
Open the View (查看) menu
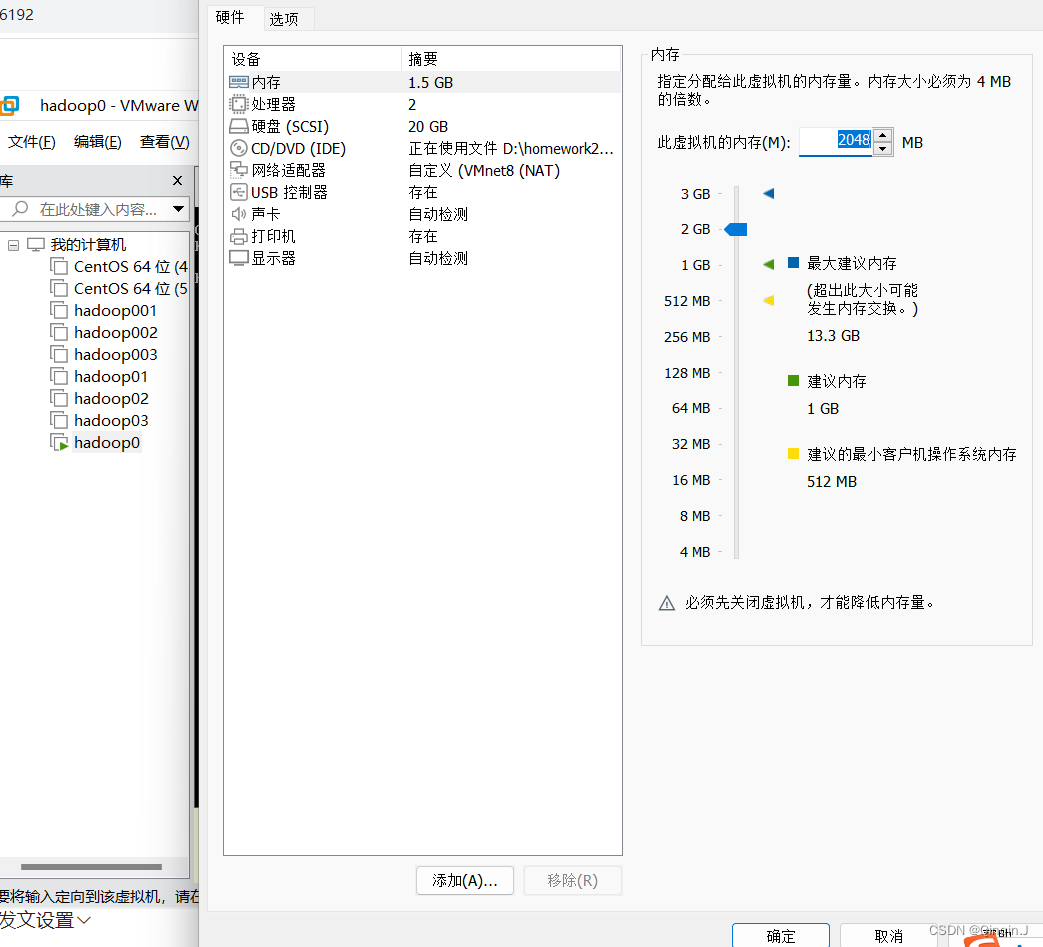click(164, 142)
